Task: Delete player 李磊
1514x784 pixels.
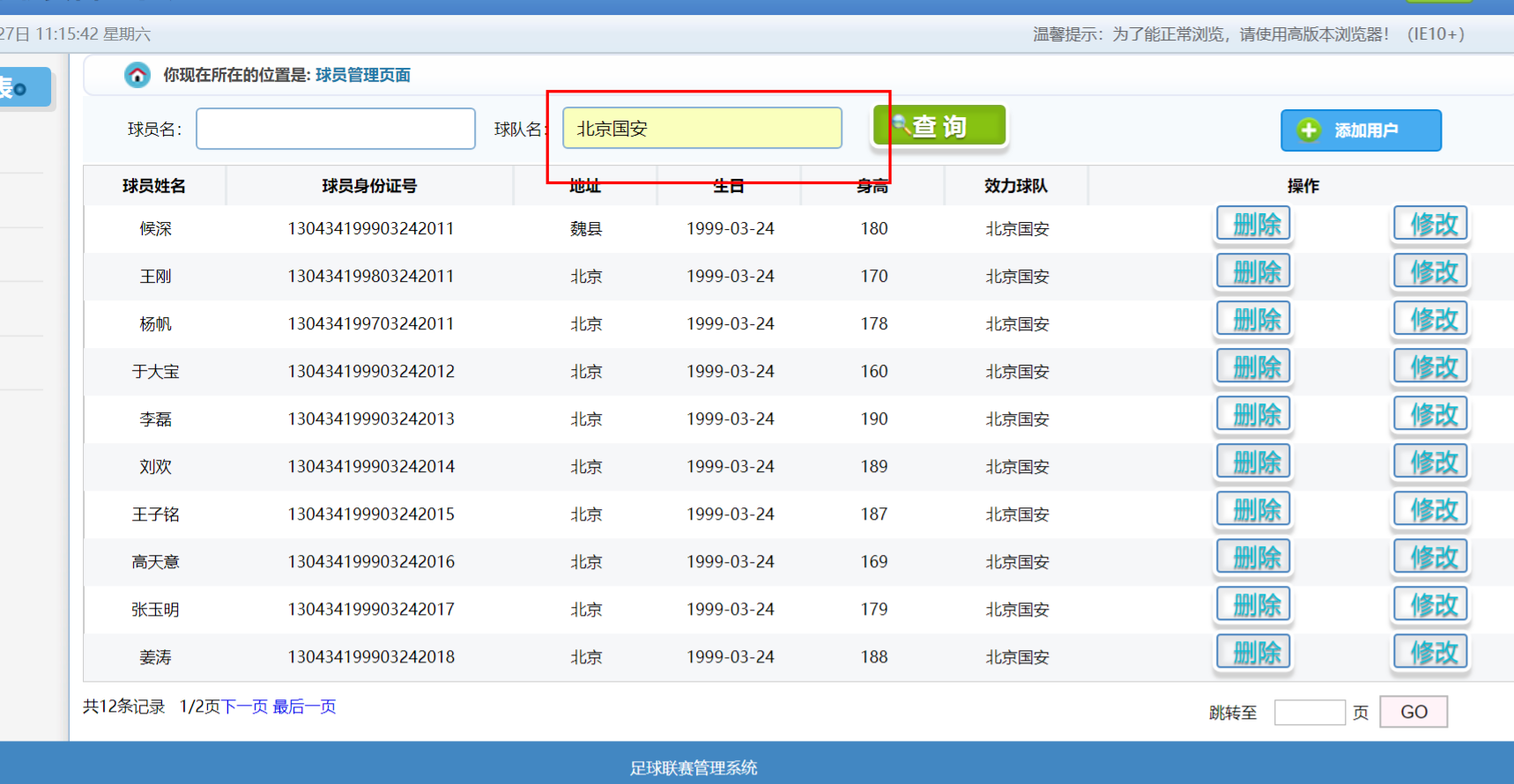Action: [1254, 415]
